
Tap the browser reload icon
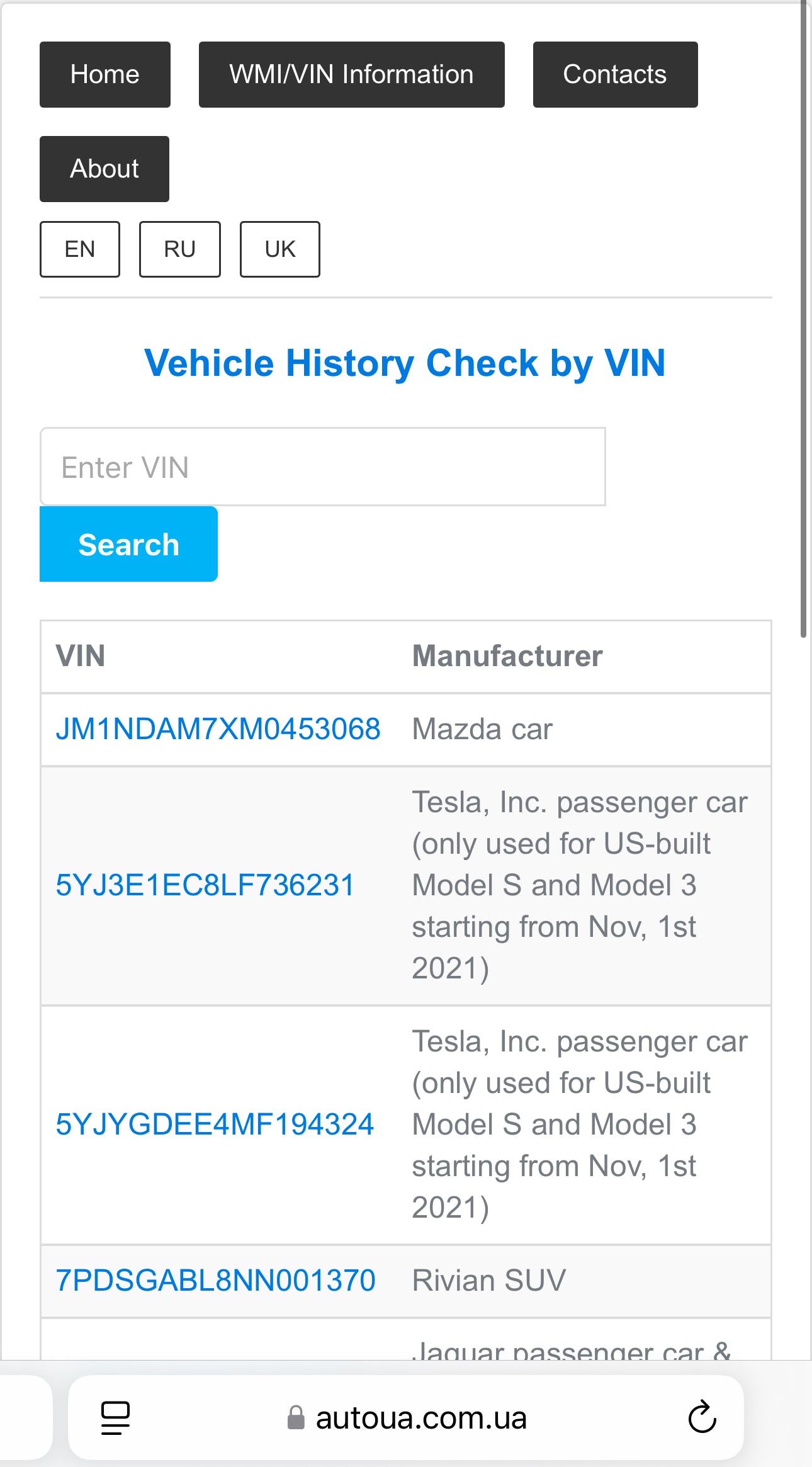click(x=702, y=1417)
